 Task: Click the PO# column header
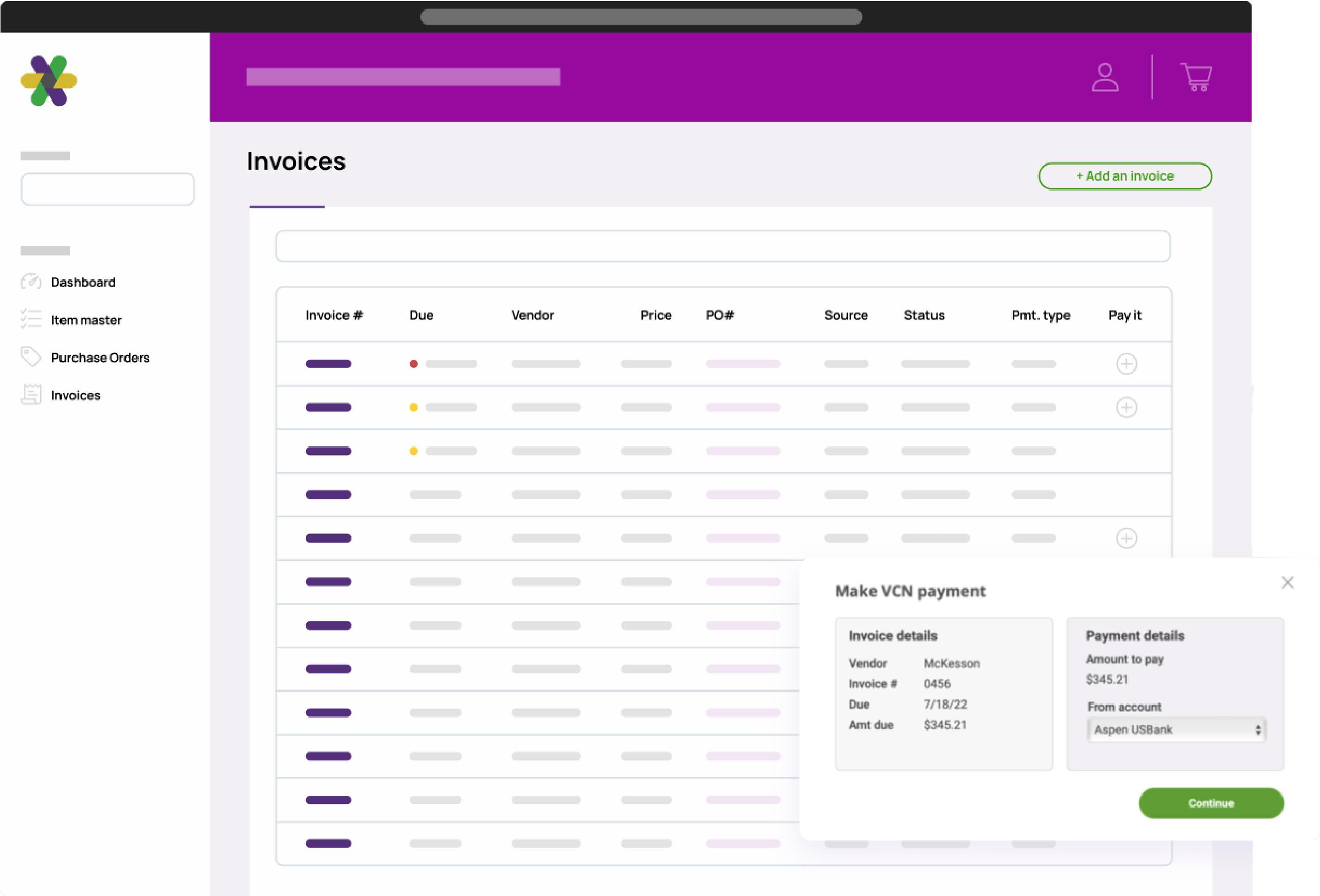(x=719, y=315)
